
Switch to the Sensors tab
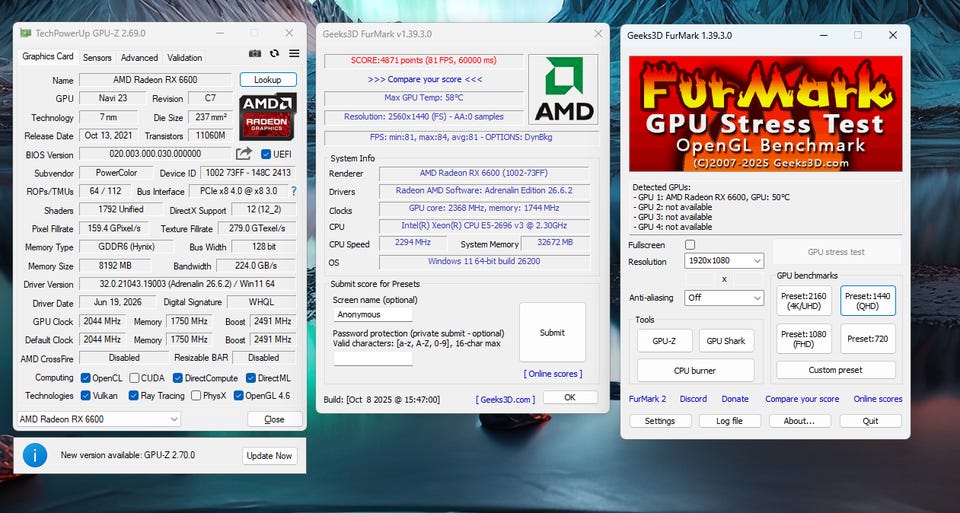(x=97, y=58)
